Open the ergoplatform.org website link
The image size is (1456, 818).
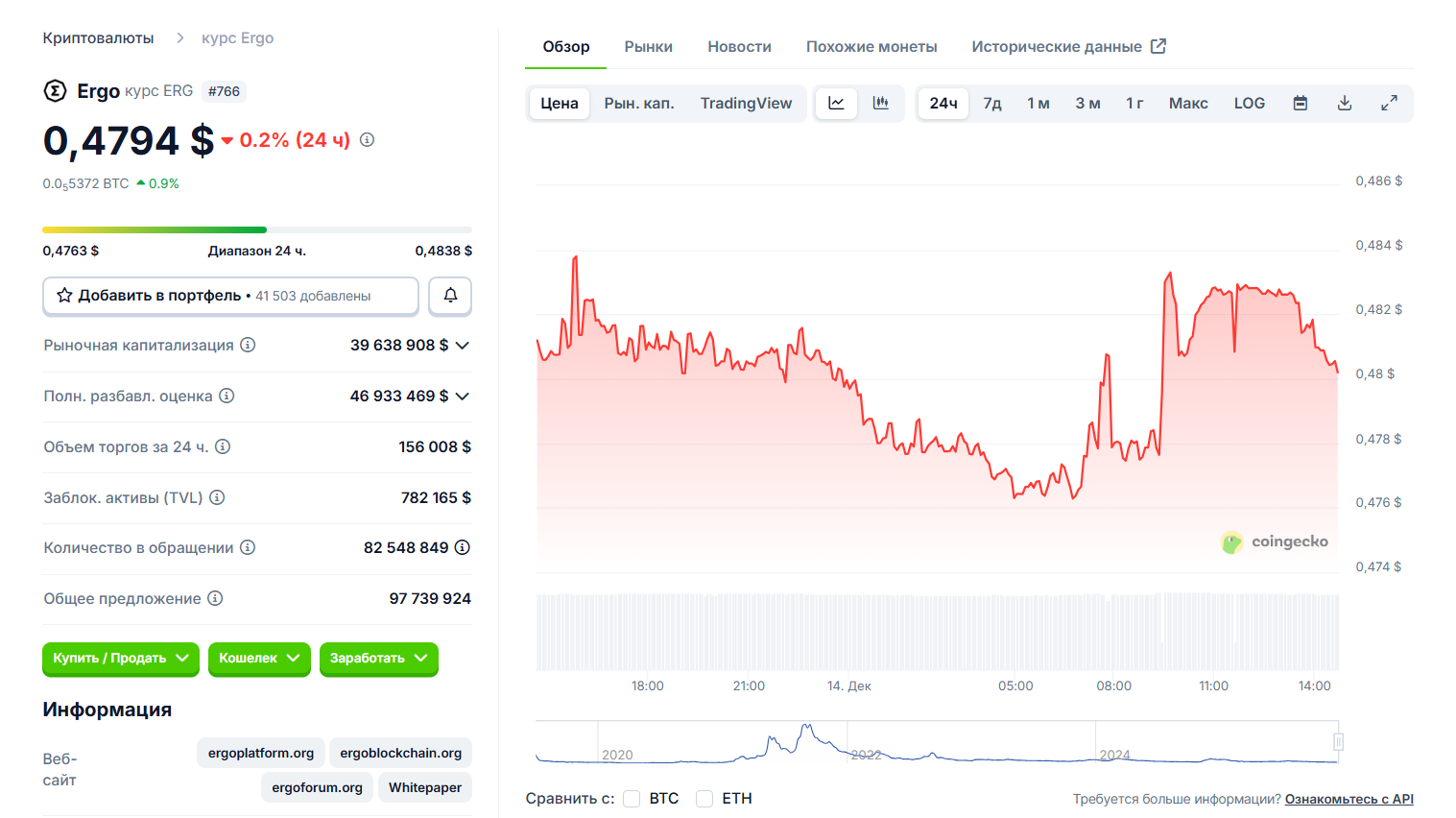point(261,754)
